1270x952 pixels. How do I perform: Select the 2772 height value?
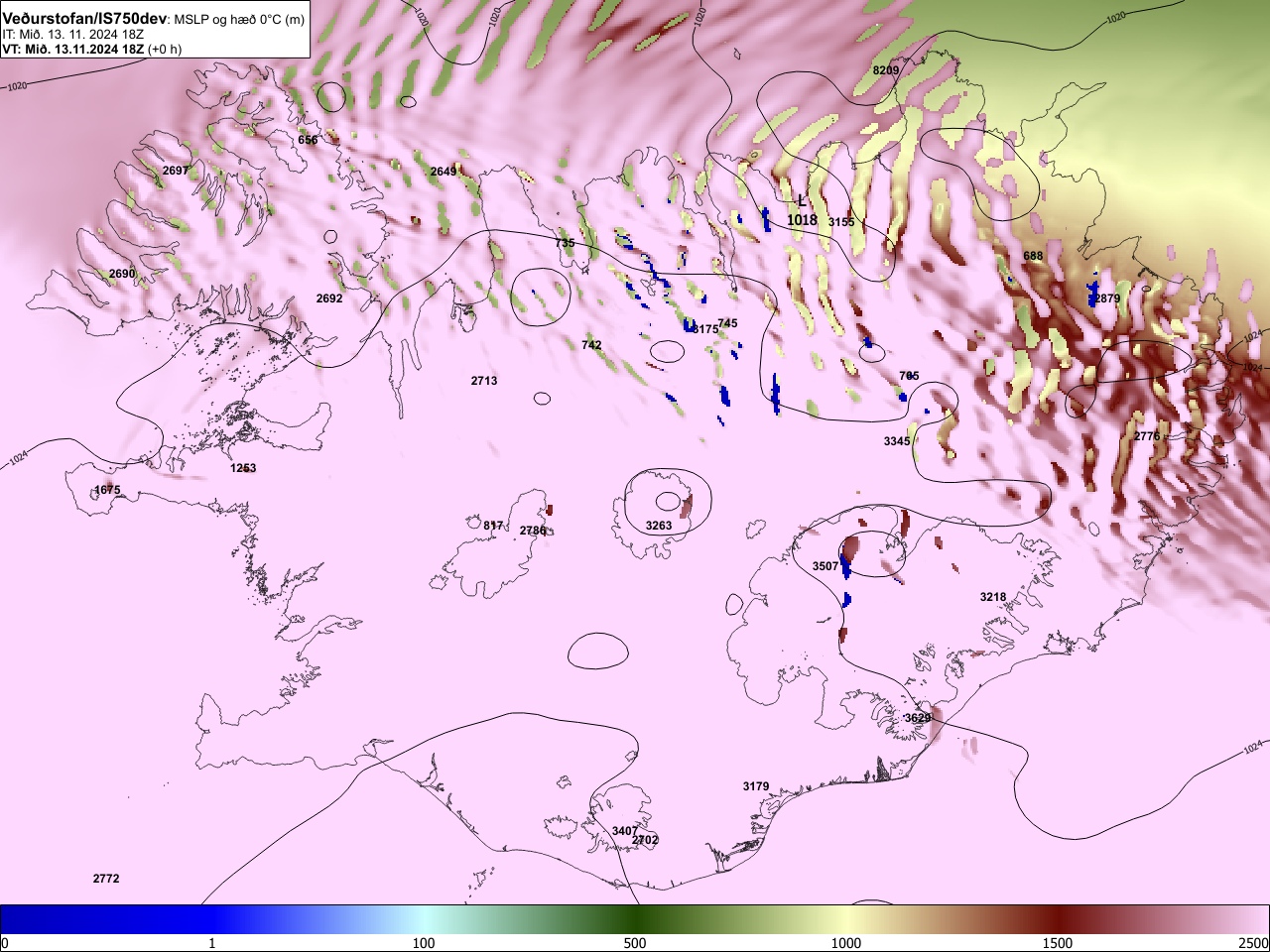point(106,879)
